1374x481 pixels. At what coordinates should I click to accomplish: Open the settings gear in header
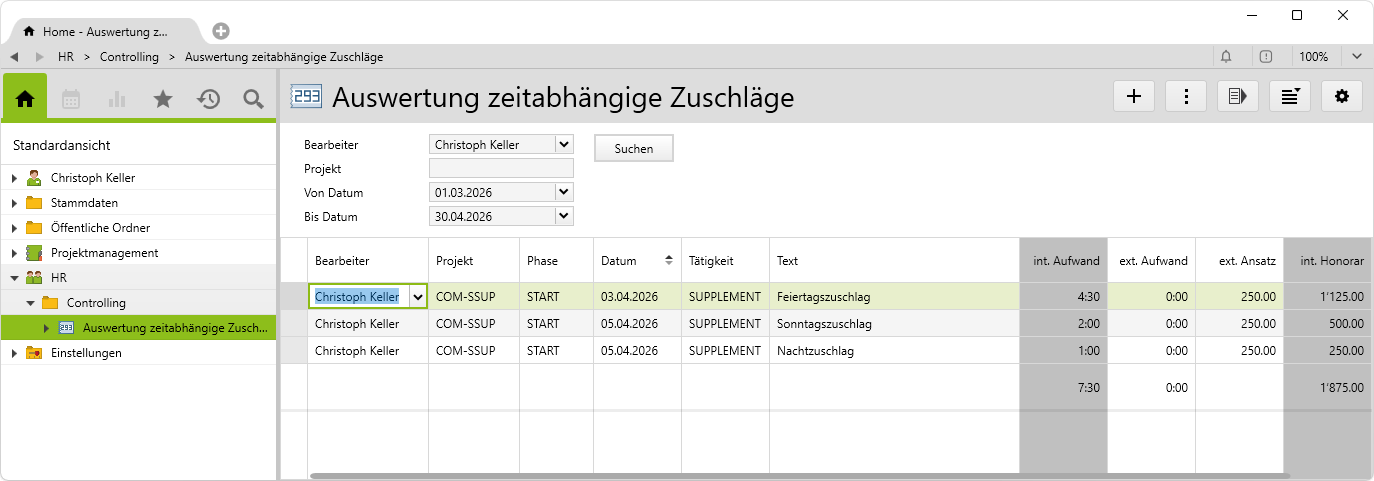coord(1342,96)
